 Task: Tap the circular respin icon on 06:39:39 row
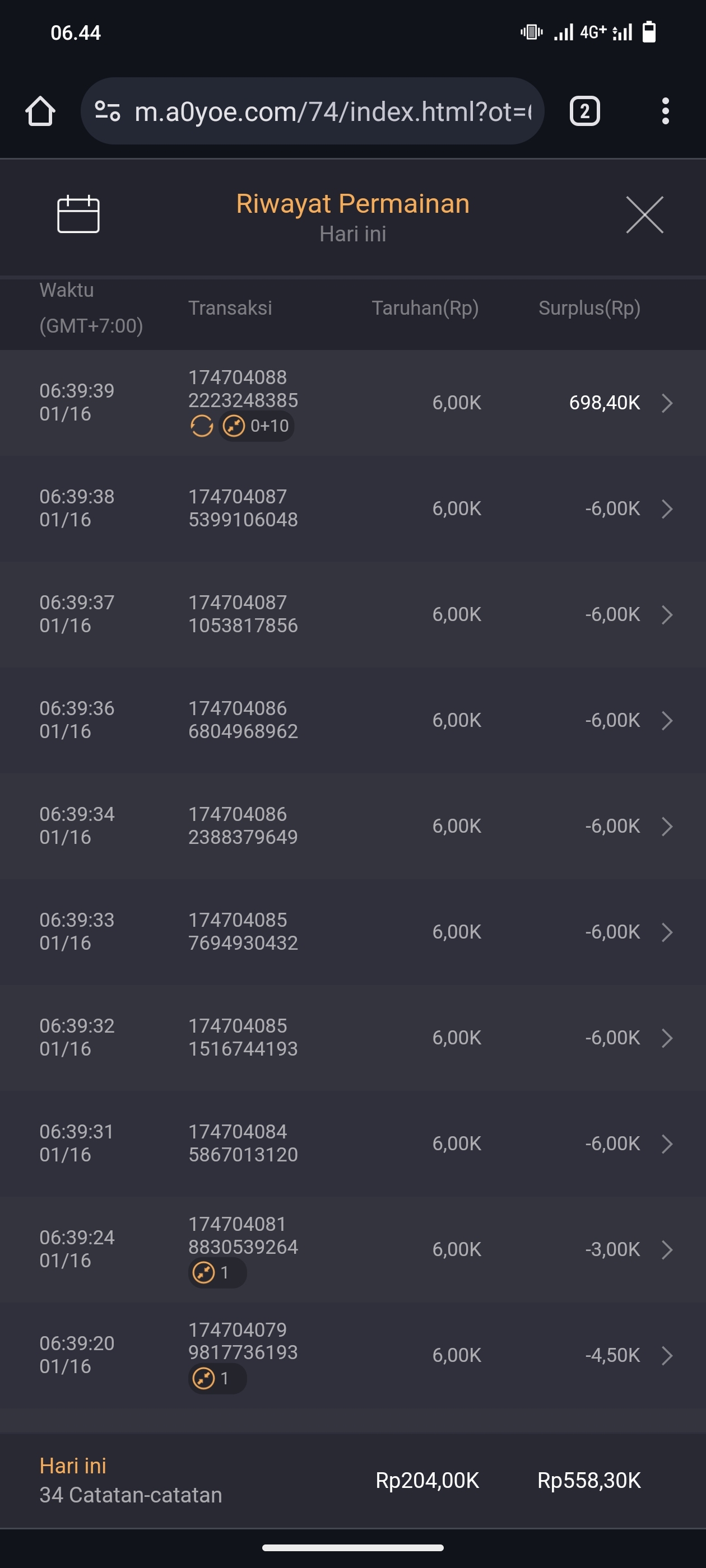(202, 426)
